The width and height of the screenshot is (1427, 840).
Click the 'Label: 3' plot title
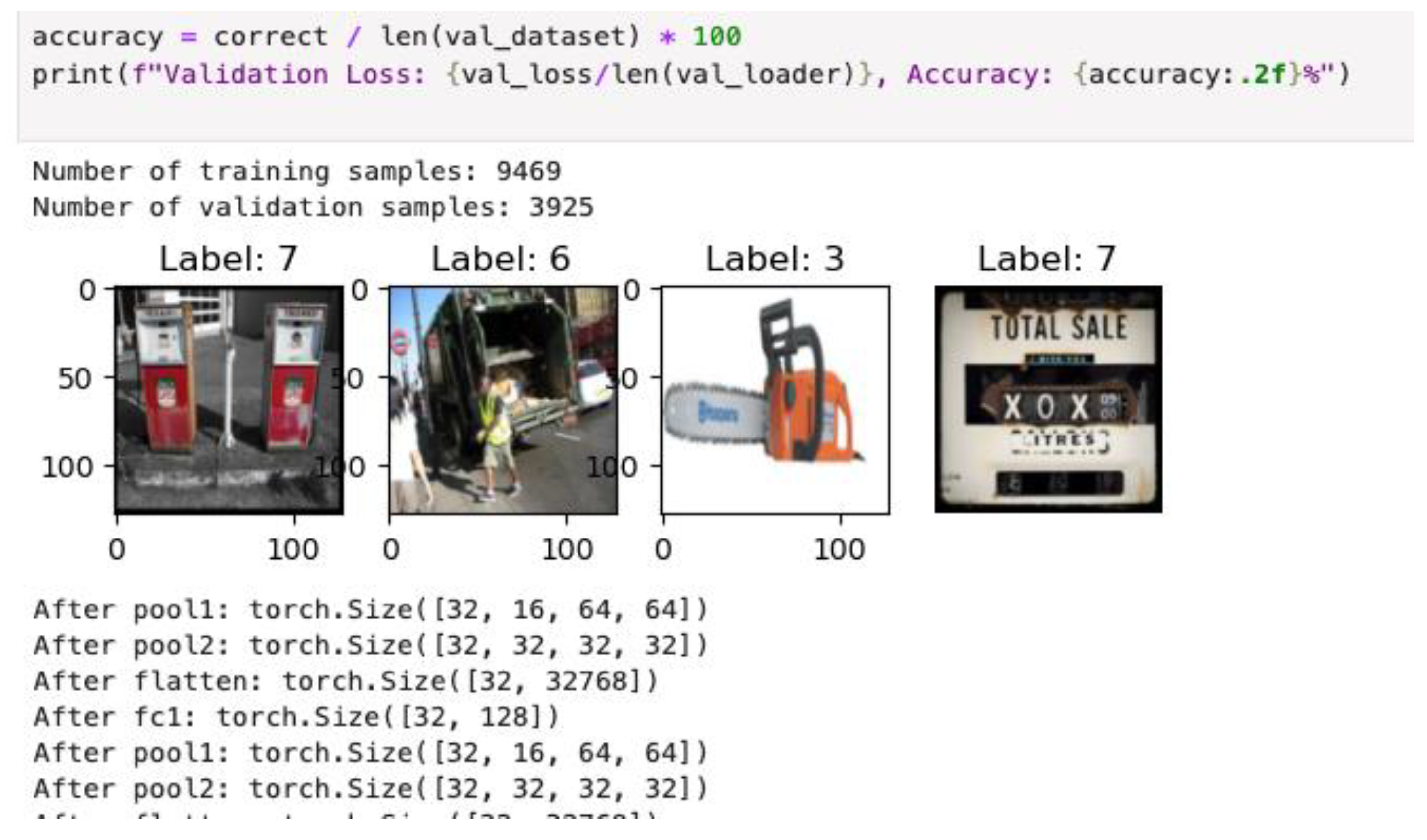pos(774,259)
